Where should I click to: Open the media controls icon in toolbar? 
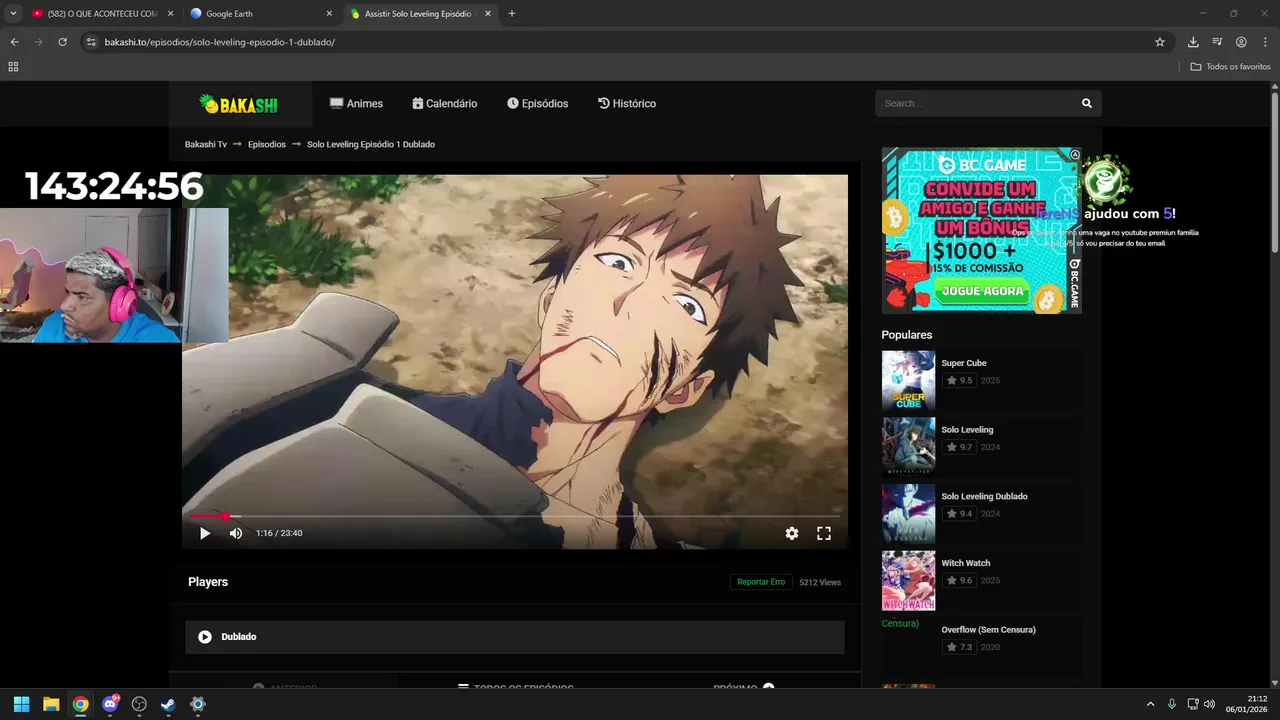(x=1217, y=42)
